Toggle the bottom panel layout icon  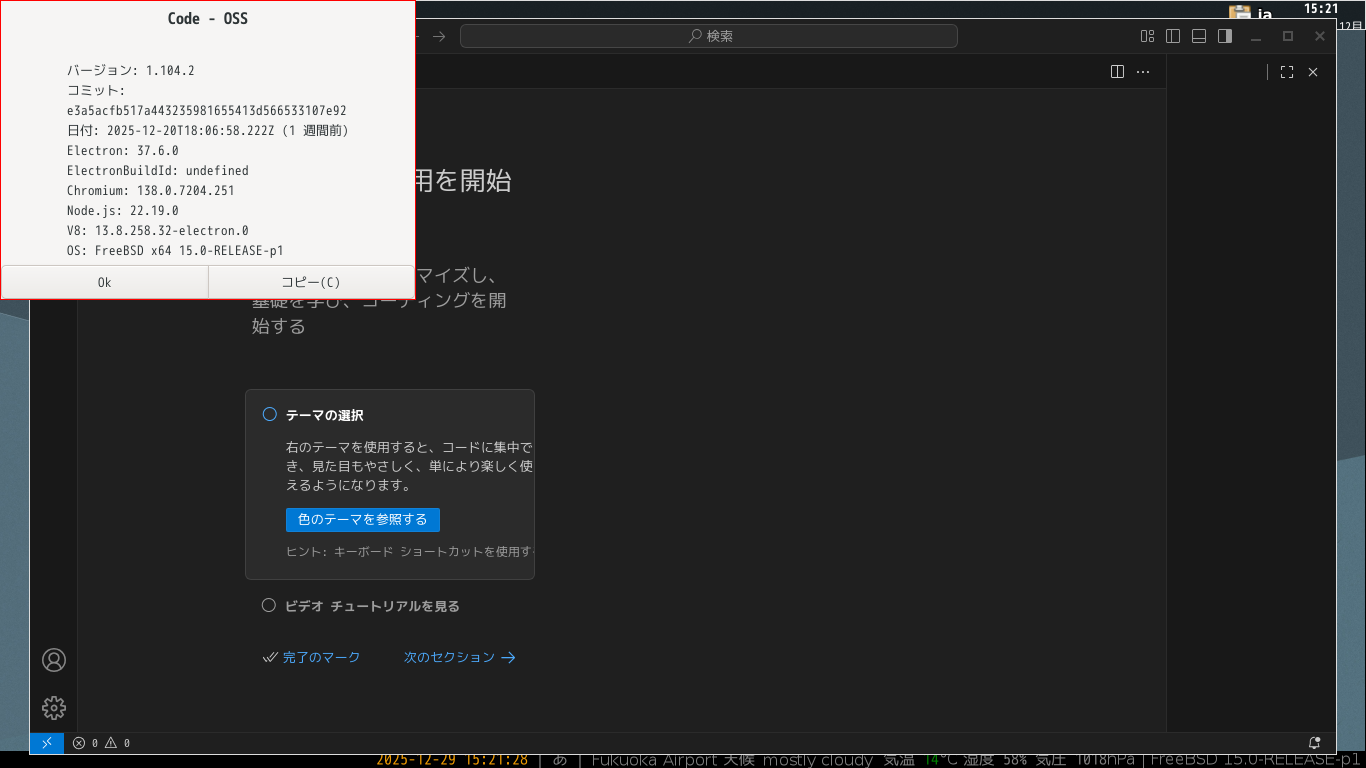pos(1199,36)
